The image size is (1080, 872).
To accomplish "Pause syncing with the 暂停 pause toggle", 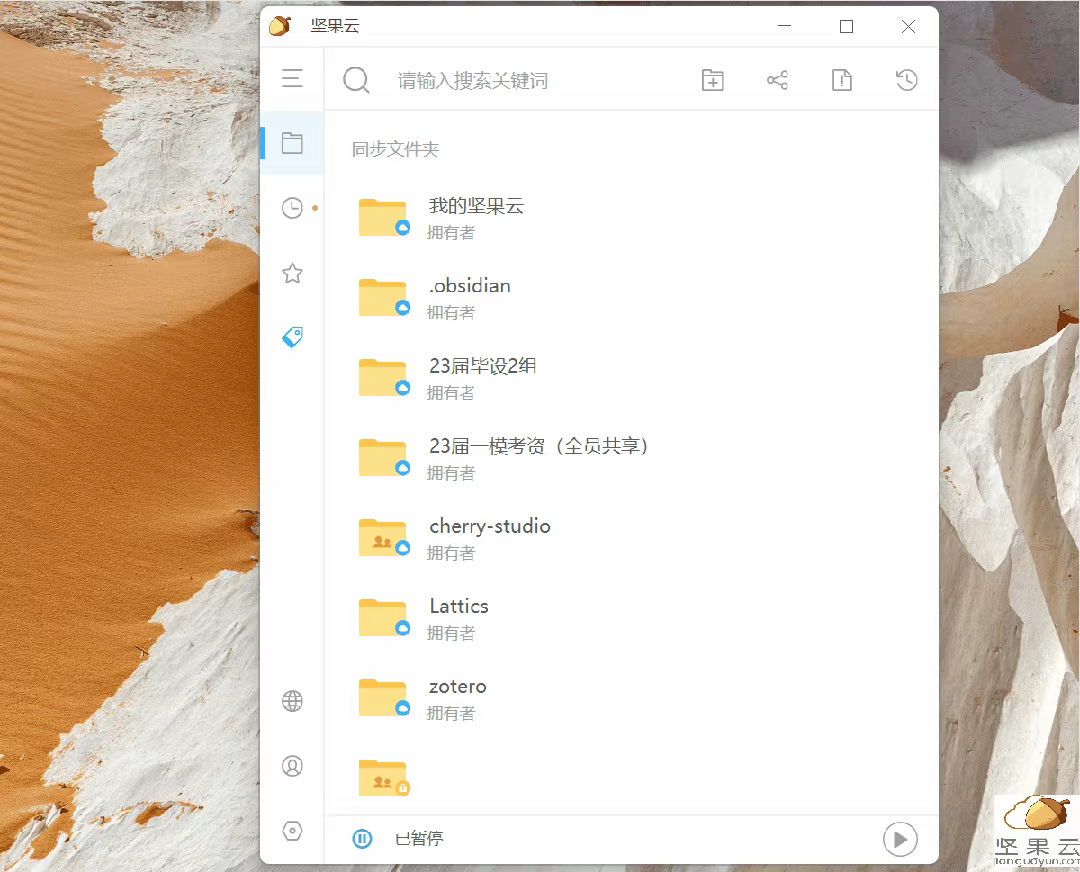I will (x=361, y=839).
